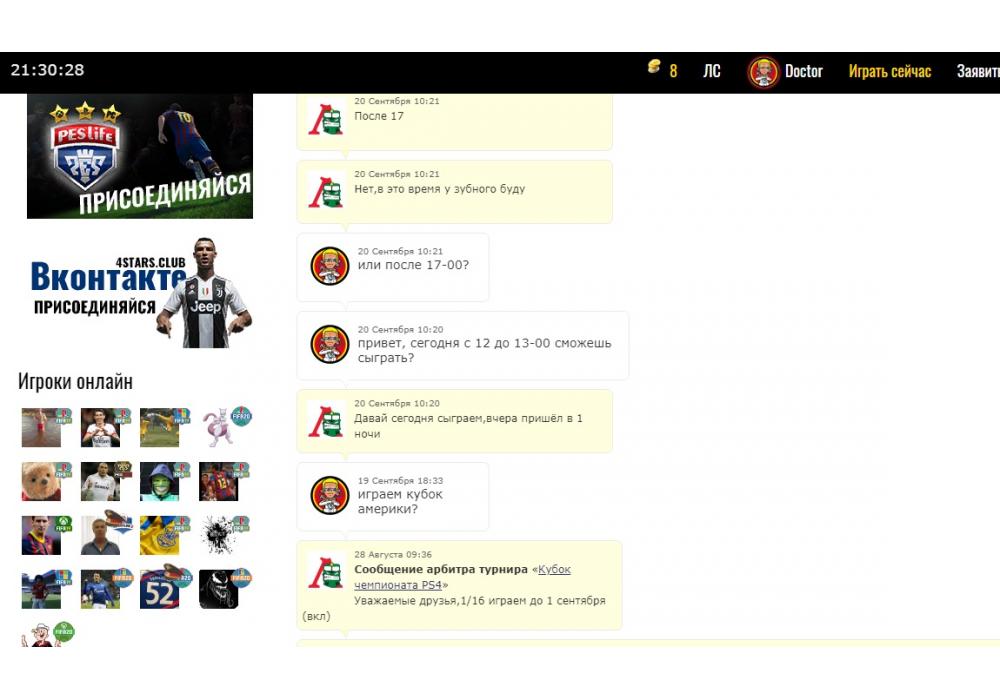1000x700 pixels.
Task: Click Doctor avatar beside или после 17-00 message
Action: [x=330, y=266]
